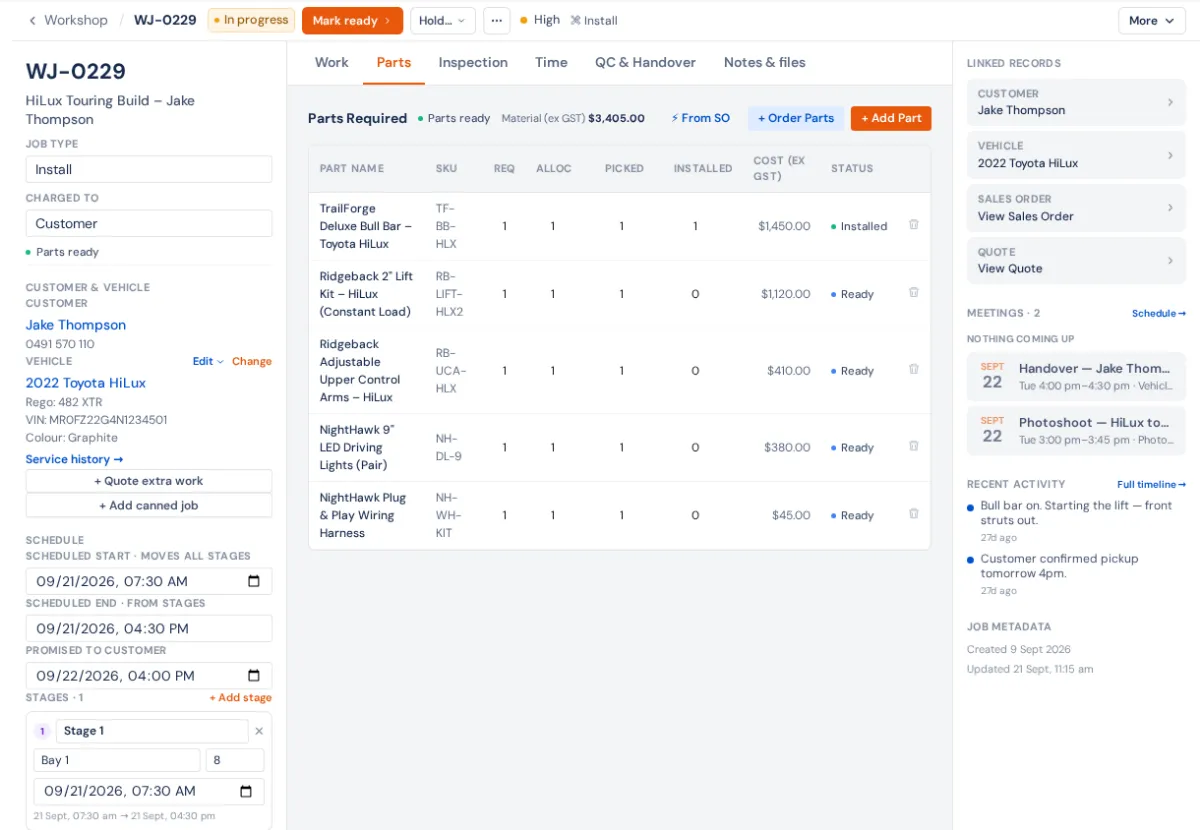Click the Installed status of the Bull Bar
The image size is (1200, 830).
click(x=859, y=226)
